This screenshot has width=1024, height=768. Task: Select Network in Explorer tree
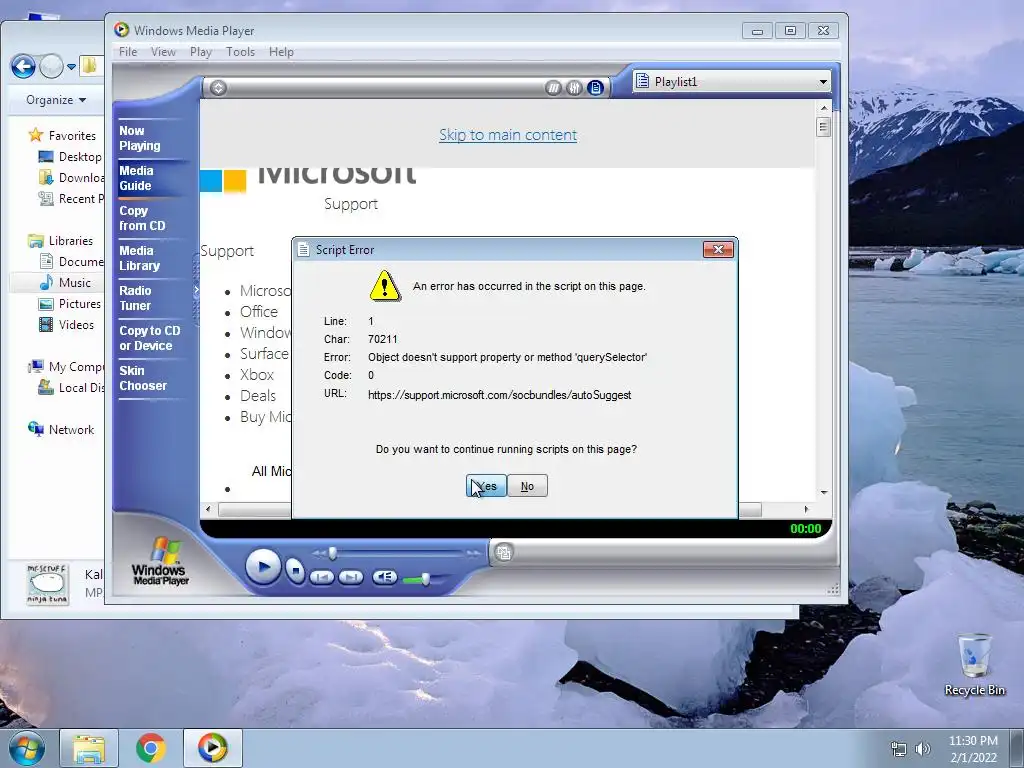coord(61,430)
